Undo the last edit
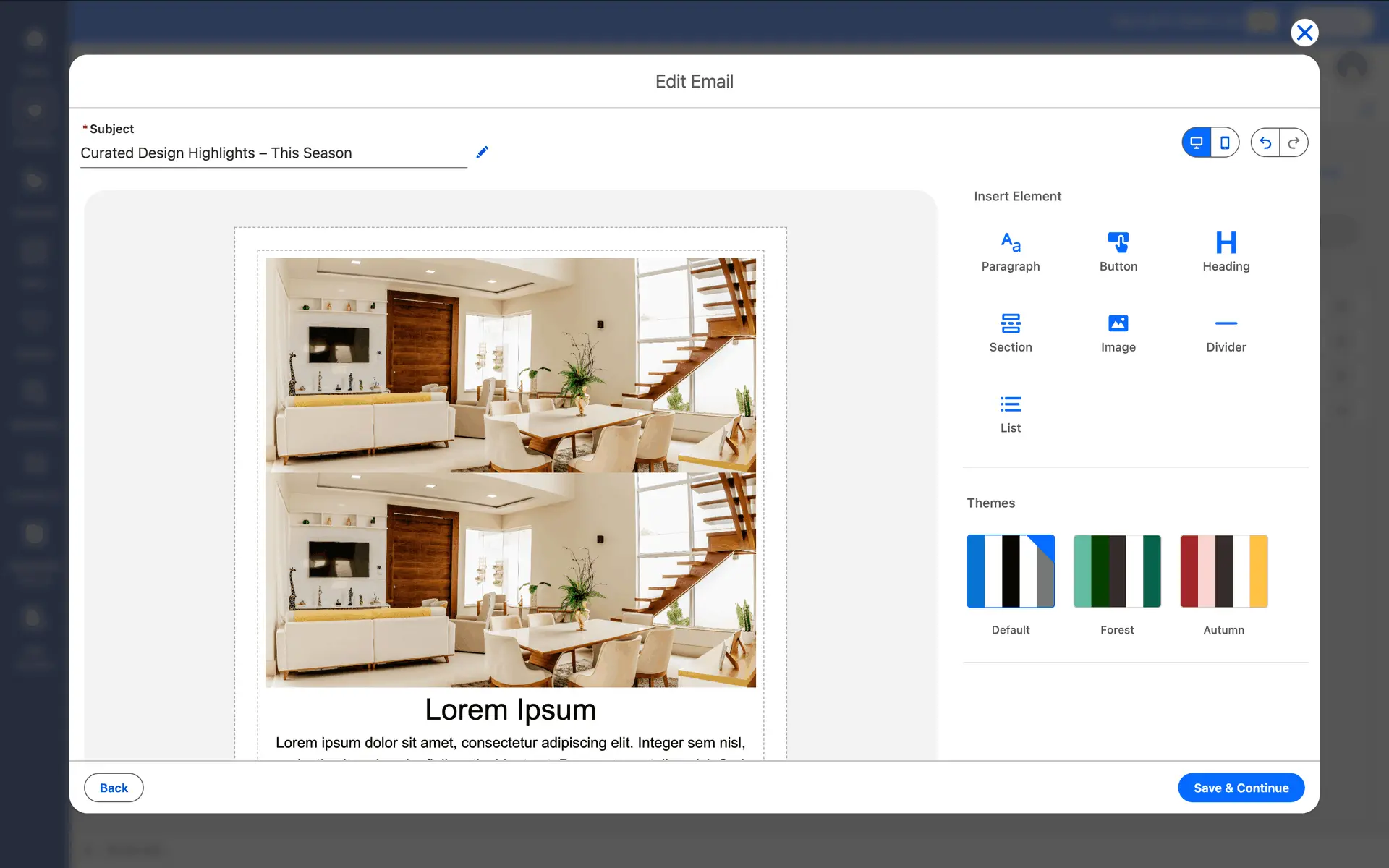The height and width of the screenshot is (868, 1389). [1265, 142]
